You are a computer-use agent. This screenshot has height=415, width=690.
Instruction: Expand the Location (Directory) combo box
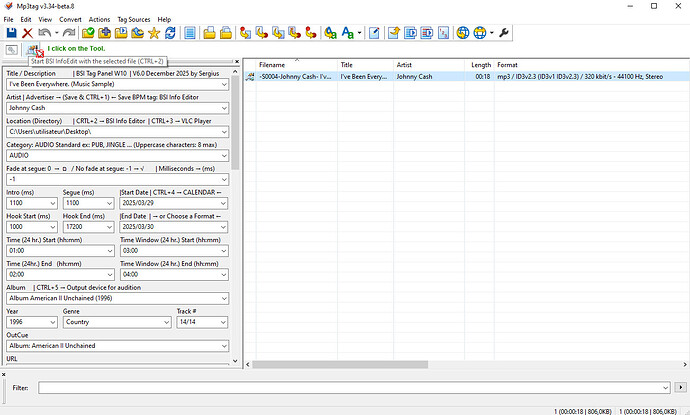(224, 132)
